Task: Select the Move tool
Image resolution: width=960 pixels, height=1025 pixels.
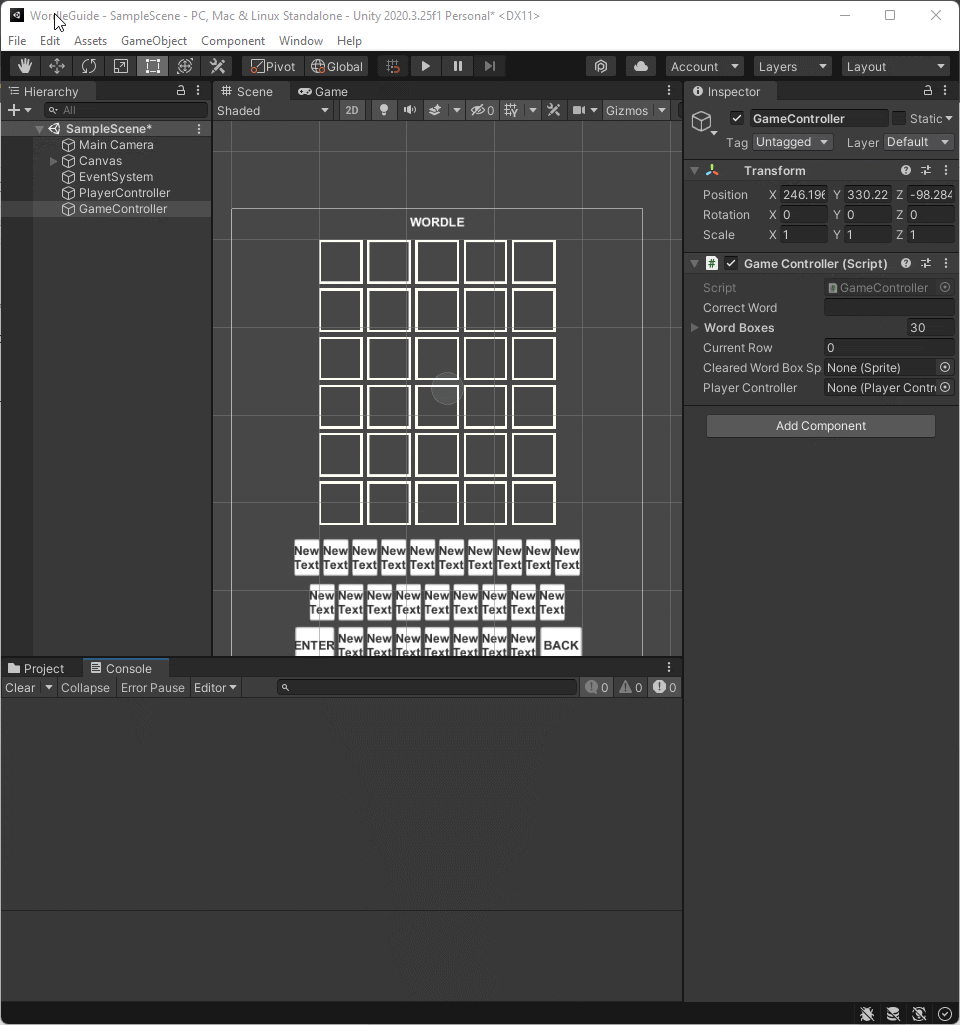Action: pos(56,66)
